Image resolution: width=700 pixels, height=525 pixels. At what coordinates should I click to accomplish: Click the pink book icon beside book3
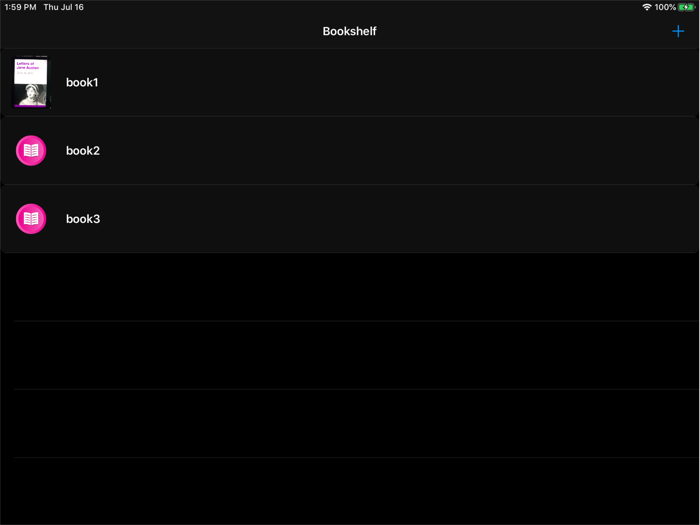tap(31, 219)
